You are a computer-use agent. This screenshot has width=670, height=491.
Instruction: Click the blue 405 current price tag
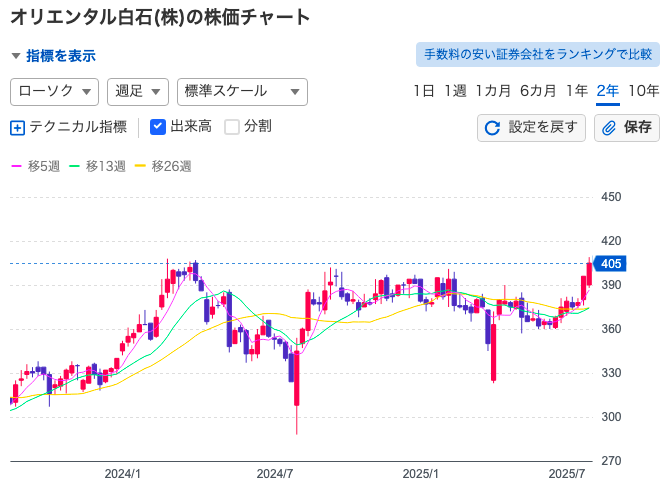610,264
